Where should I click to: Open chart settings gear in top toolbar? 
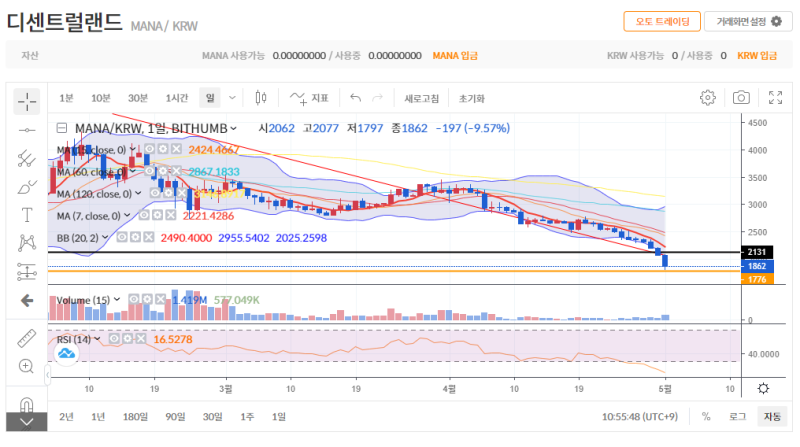coord(708,97)
